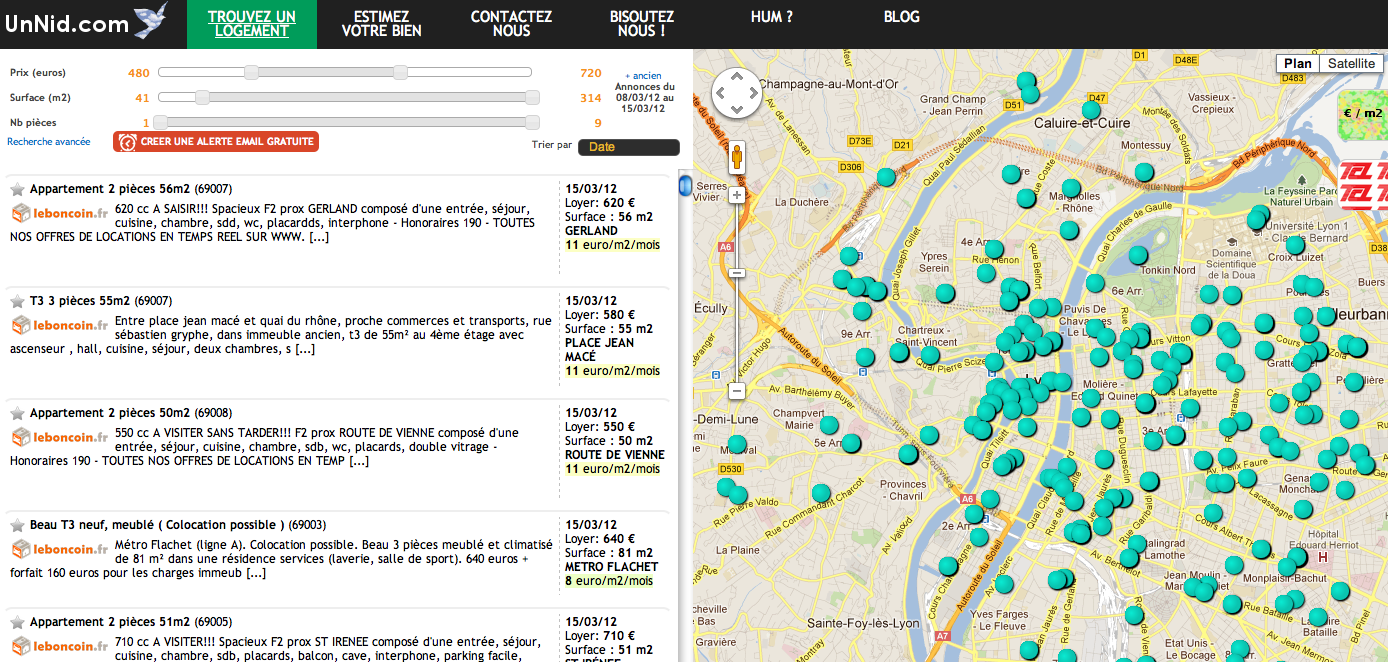Click the leboncoin.fr logo on the 51m2 listing

tap(60, 646)
